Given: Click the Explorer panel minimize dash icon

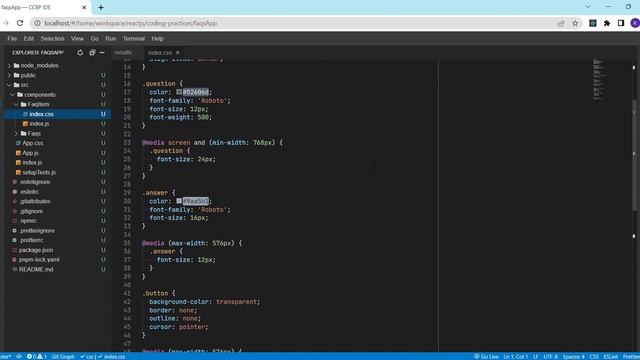Looking at the screenshot, I should [x=102, y=53].
